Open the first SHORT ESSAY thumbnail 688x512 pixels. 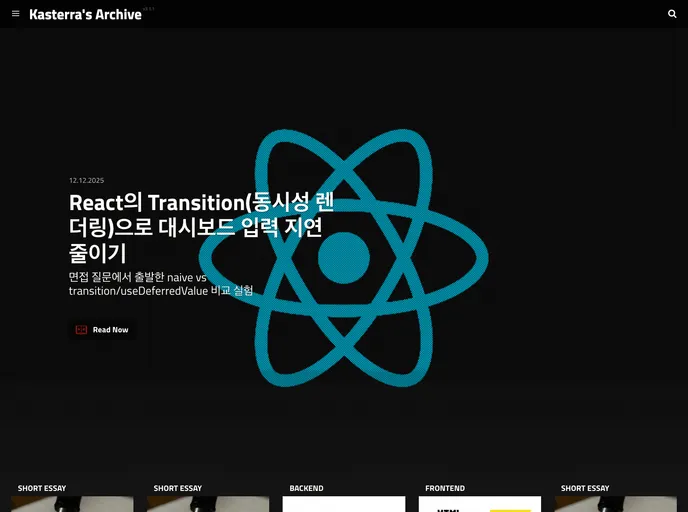(x=72, y=504)
